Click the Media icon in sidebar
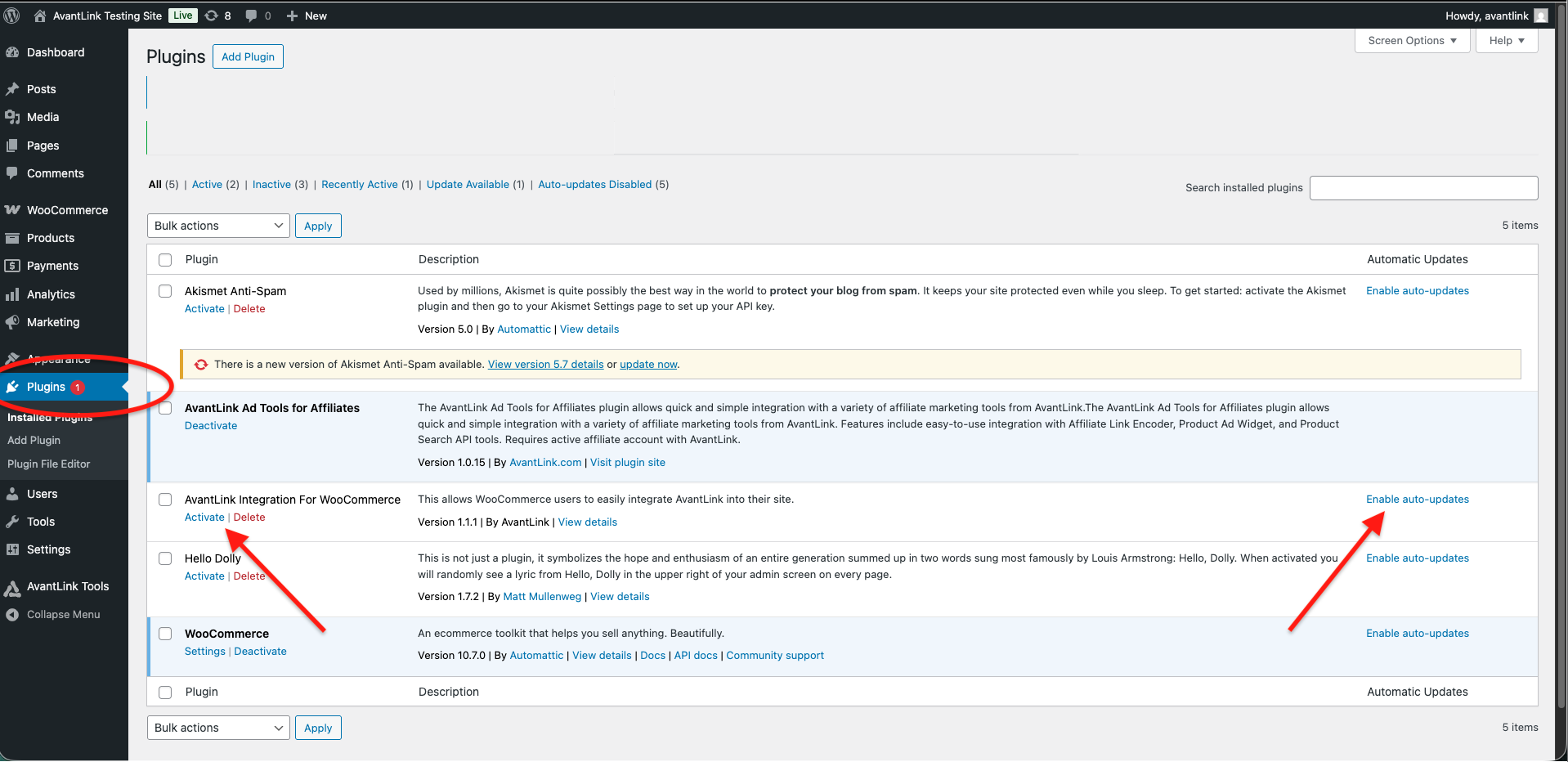This screenshot has width=1568, height=762. point(12,117)
